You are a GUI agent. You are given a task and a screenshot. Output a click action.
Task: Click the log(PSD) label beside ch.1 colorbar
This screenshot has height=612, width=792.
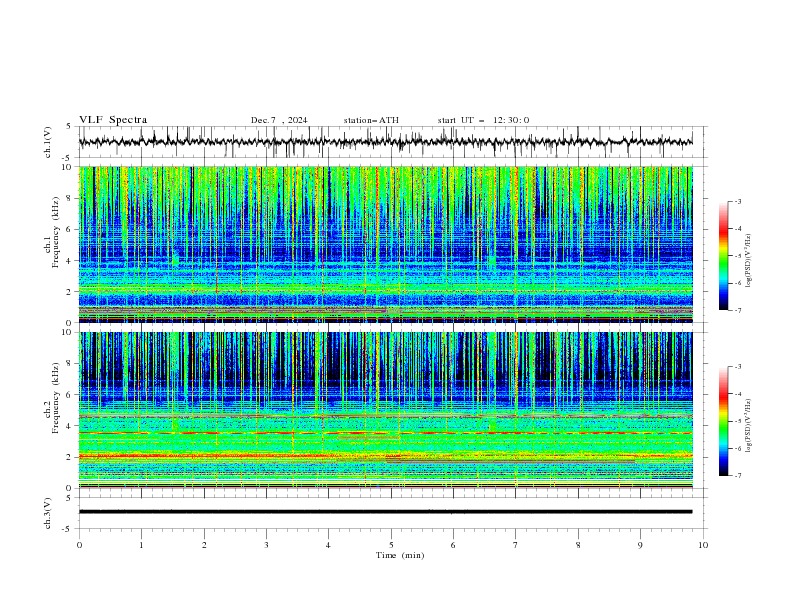[748, 261]
